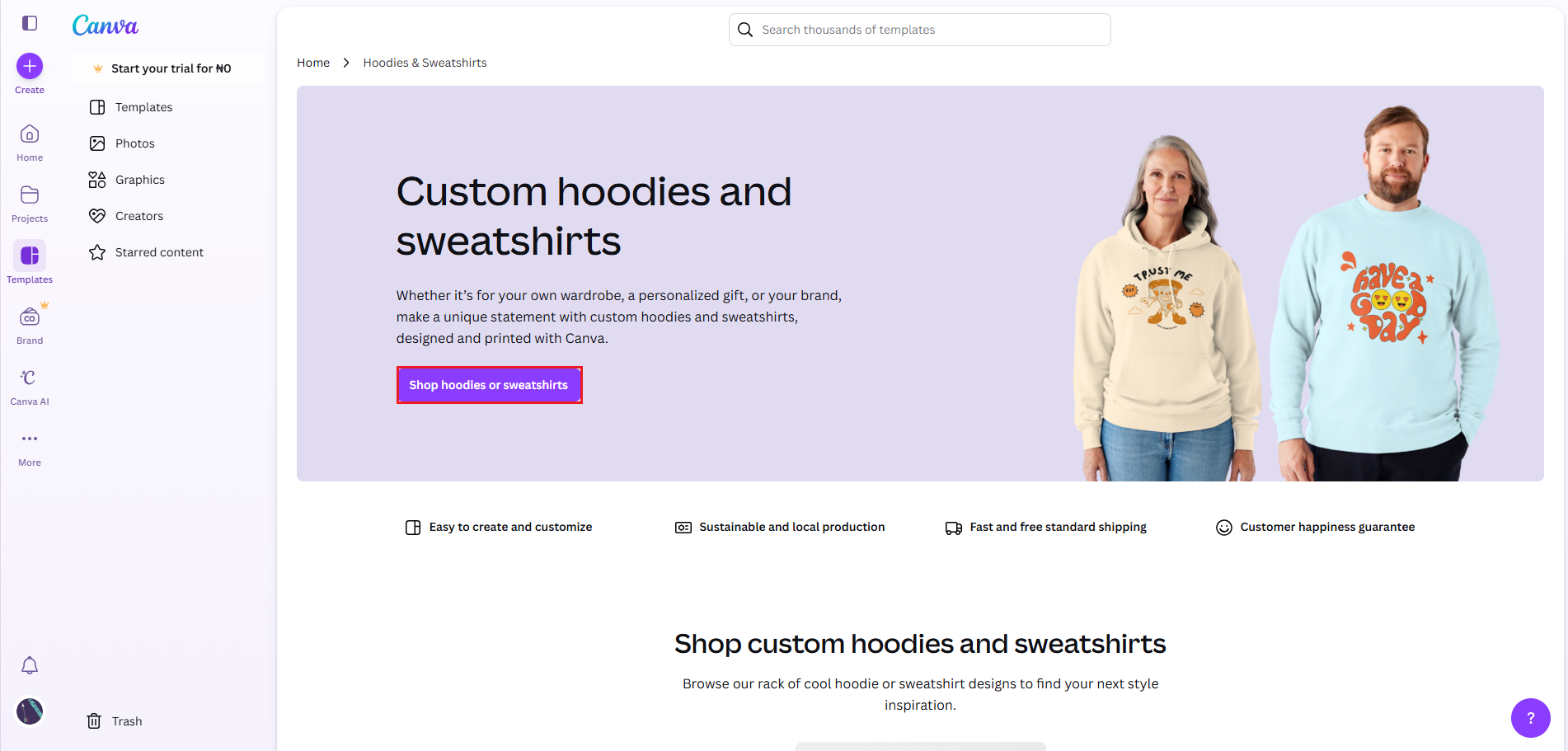Viewport: 1568px width, 751px height.
Task: Open the user profile avatar
Action: pyautogui.click(x=30, y=711)
